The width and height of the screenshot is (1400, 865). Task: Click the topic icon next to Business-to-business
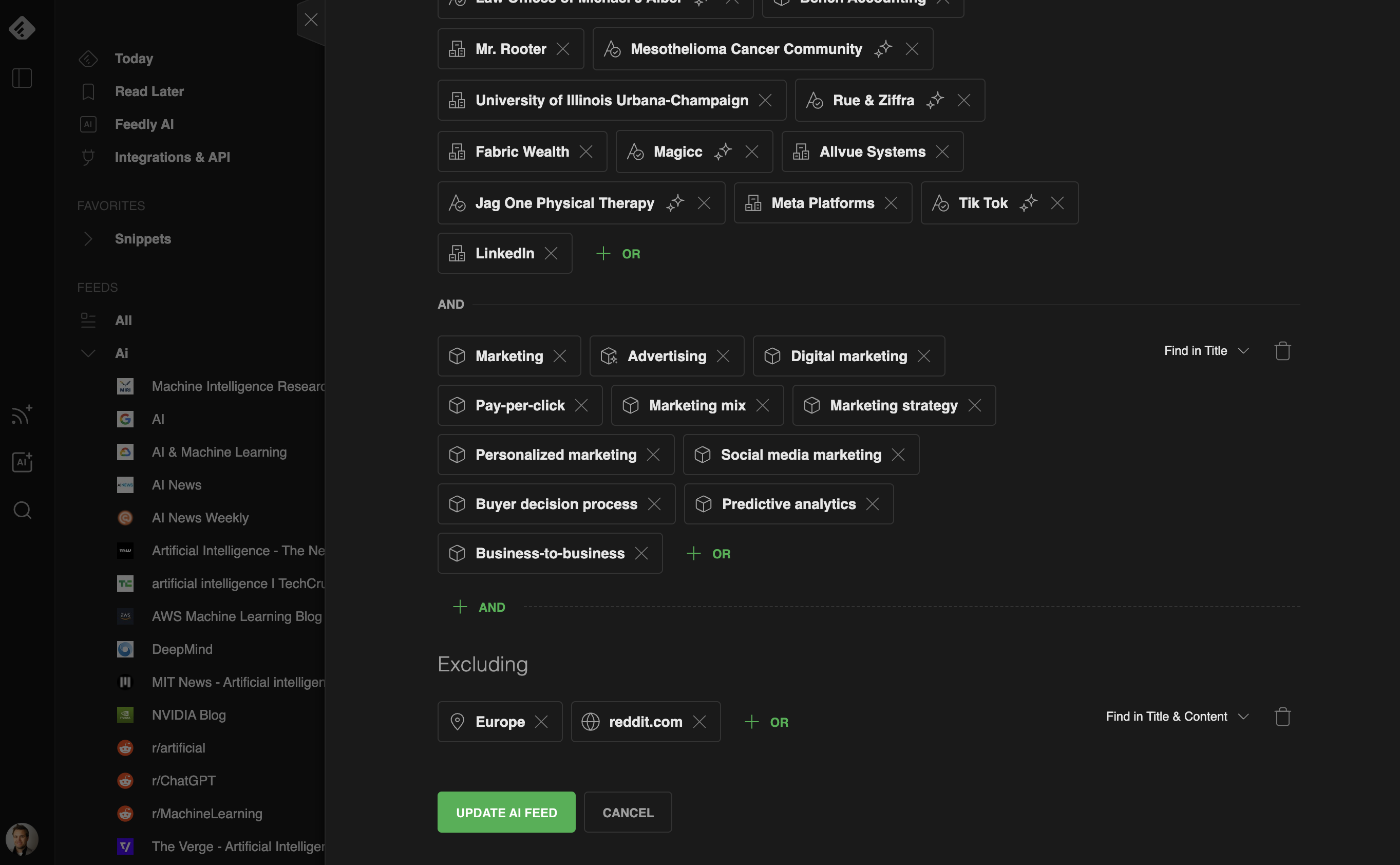point(457,553)
